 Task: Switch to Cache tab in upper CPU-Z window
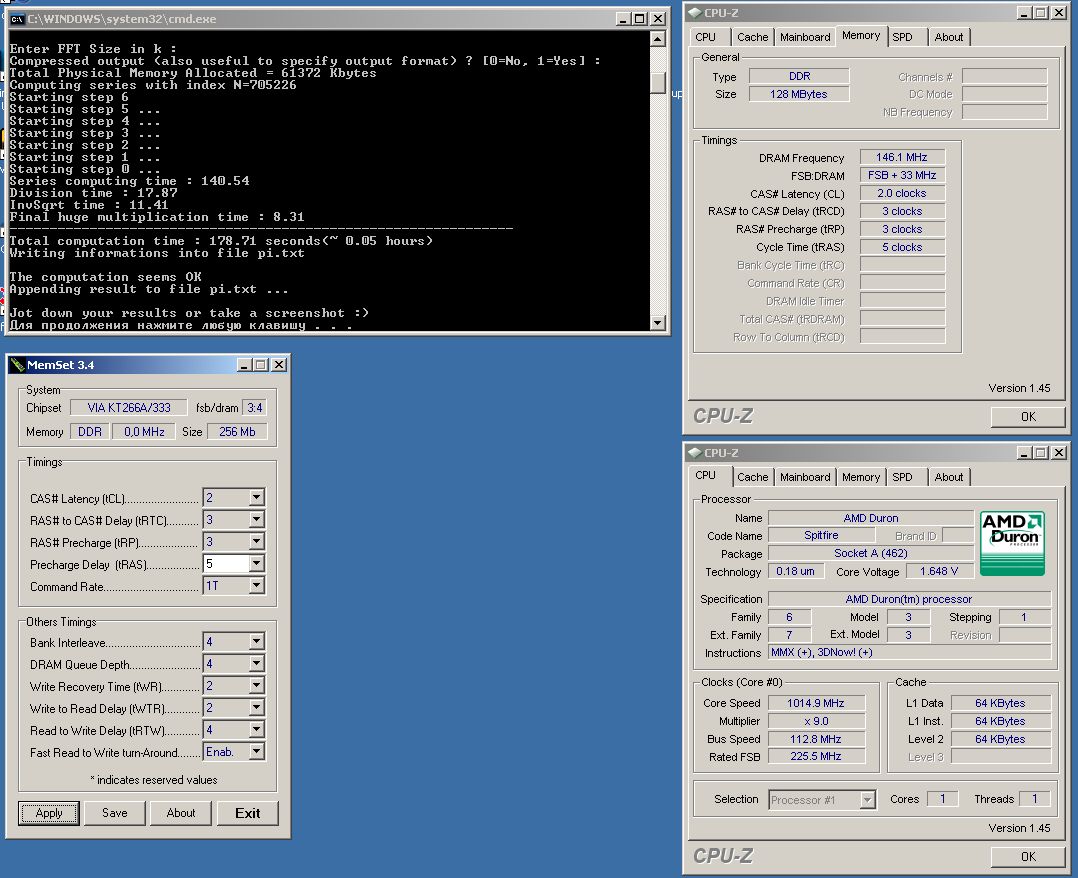[752, 37]
